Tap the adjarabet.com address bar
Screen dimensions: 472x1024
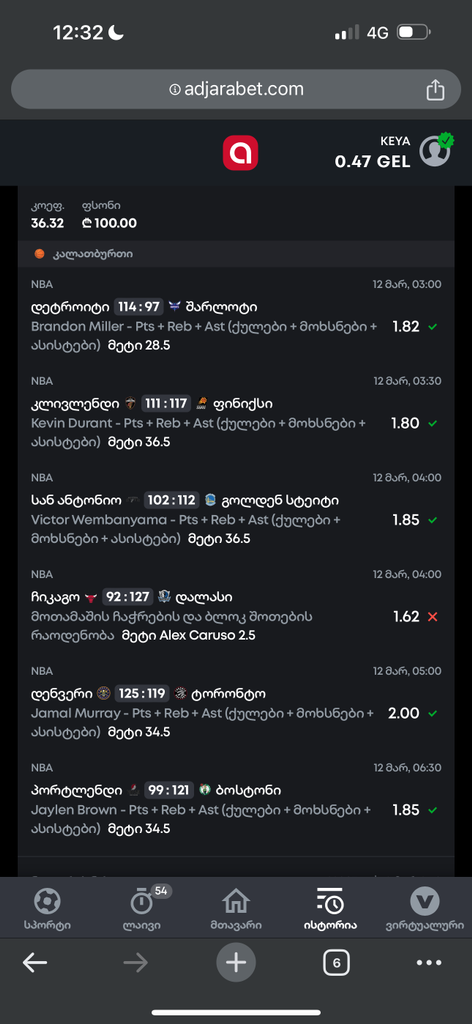[236, 89]
